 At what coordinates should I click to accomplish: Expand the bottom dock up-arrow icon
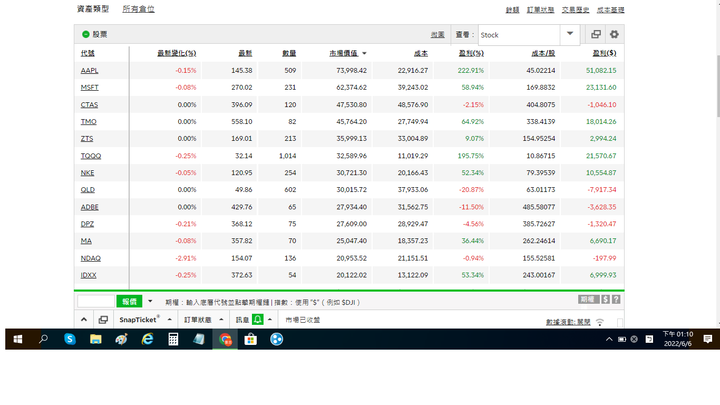(84, 320)
